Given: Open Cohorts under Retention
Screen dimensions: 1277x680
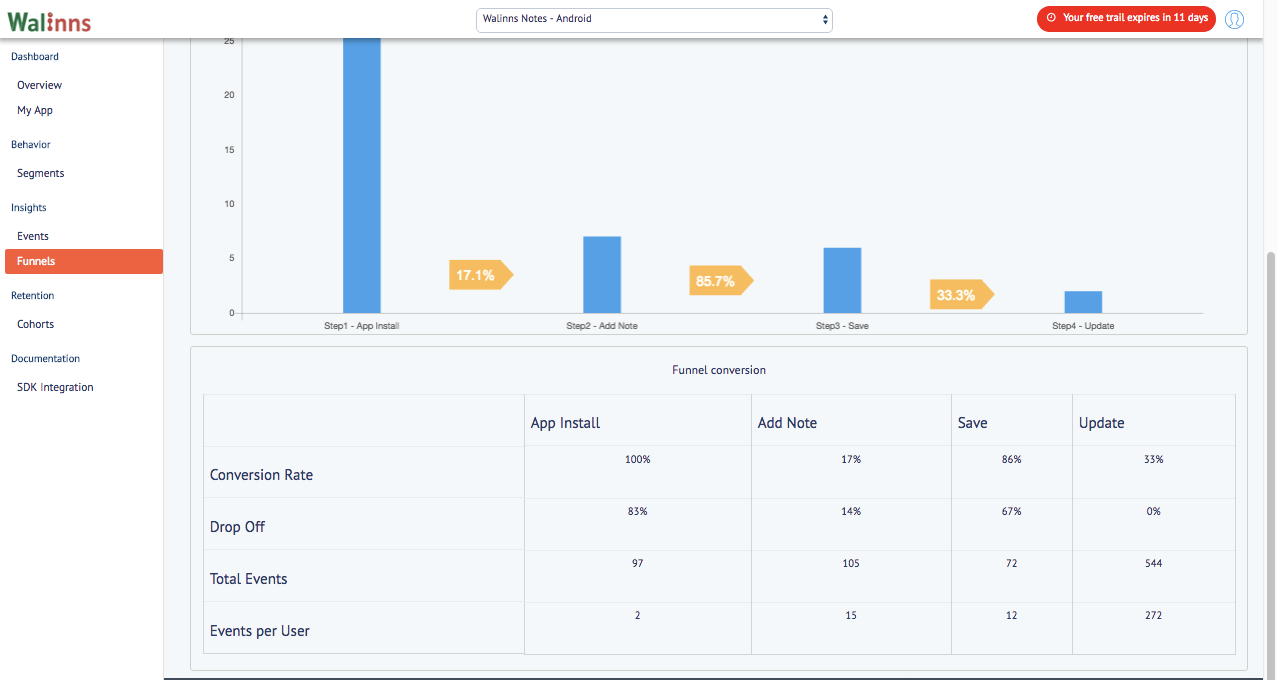Looking at the screenshot, I should pyautogui.click(x=35, y=324).
